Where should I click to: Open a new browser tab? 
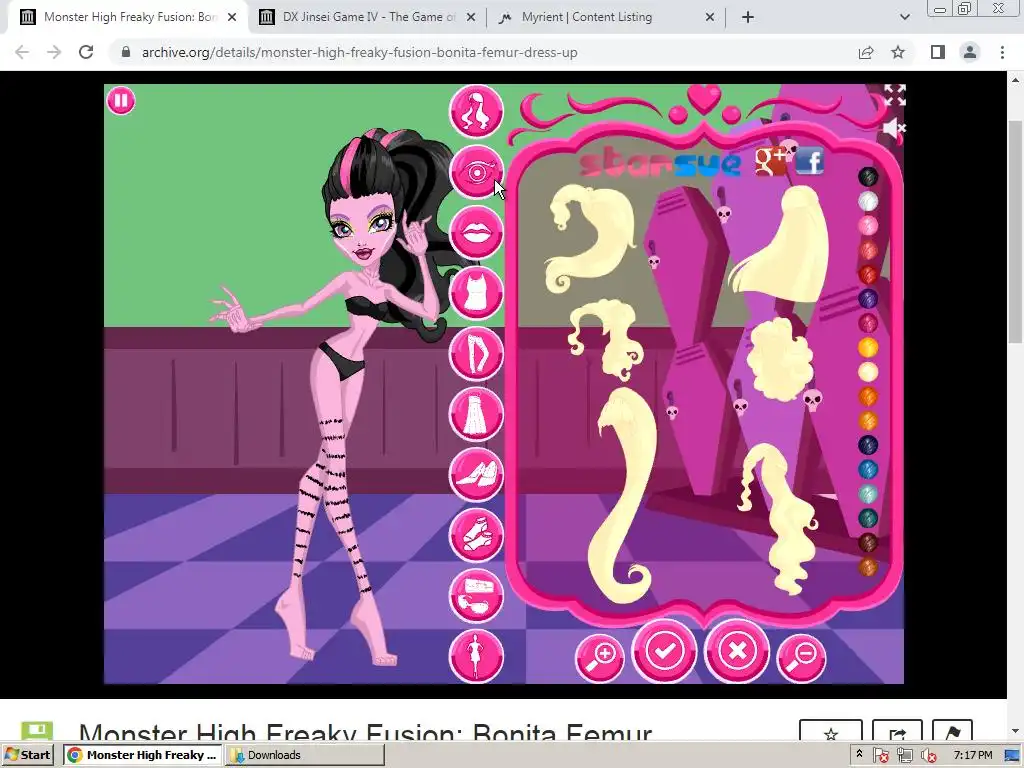point(748,18)
